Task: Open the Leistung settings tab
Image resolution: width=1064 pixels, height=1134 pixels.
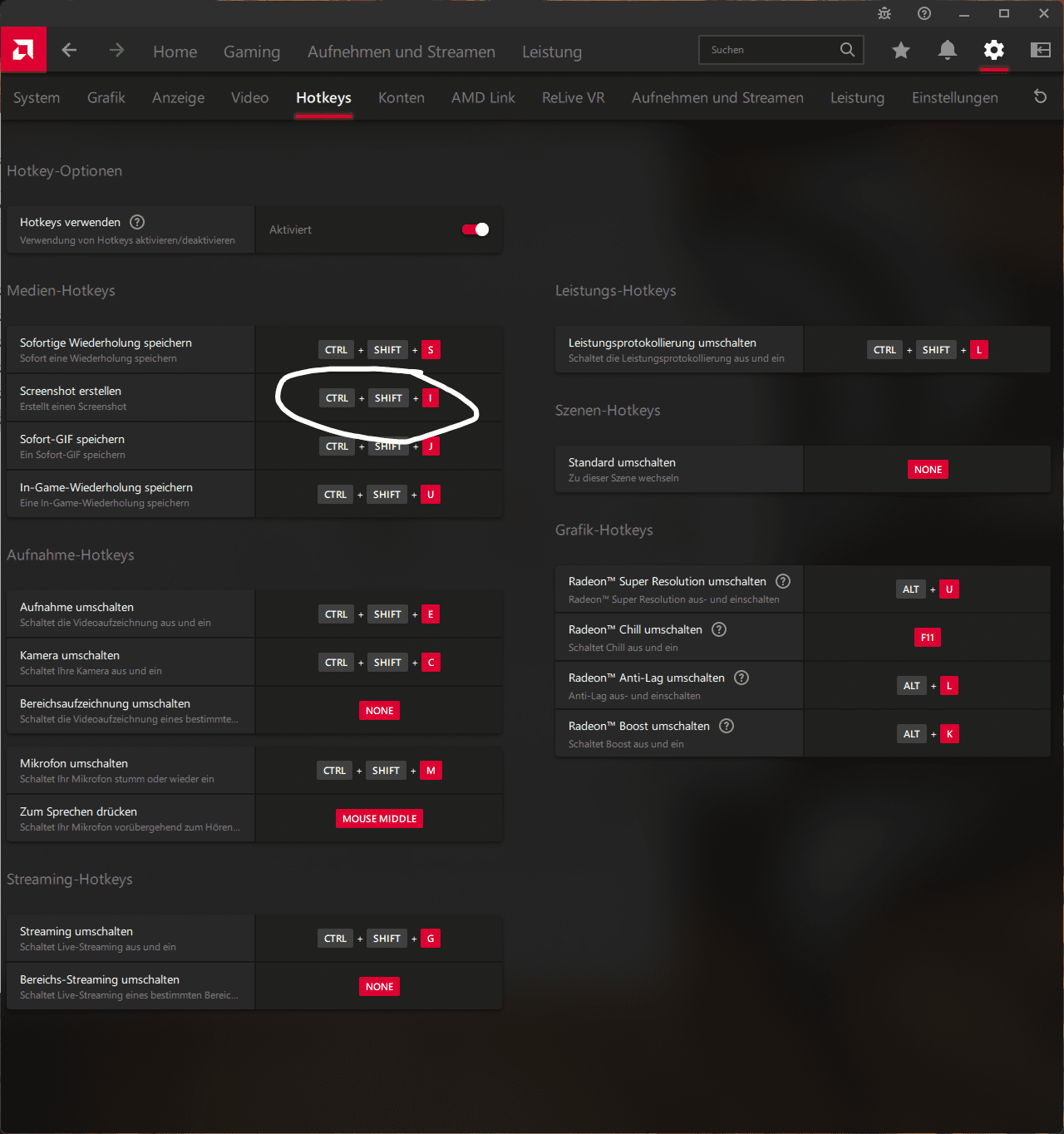Action: point(857,97)
